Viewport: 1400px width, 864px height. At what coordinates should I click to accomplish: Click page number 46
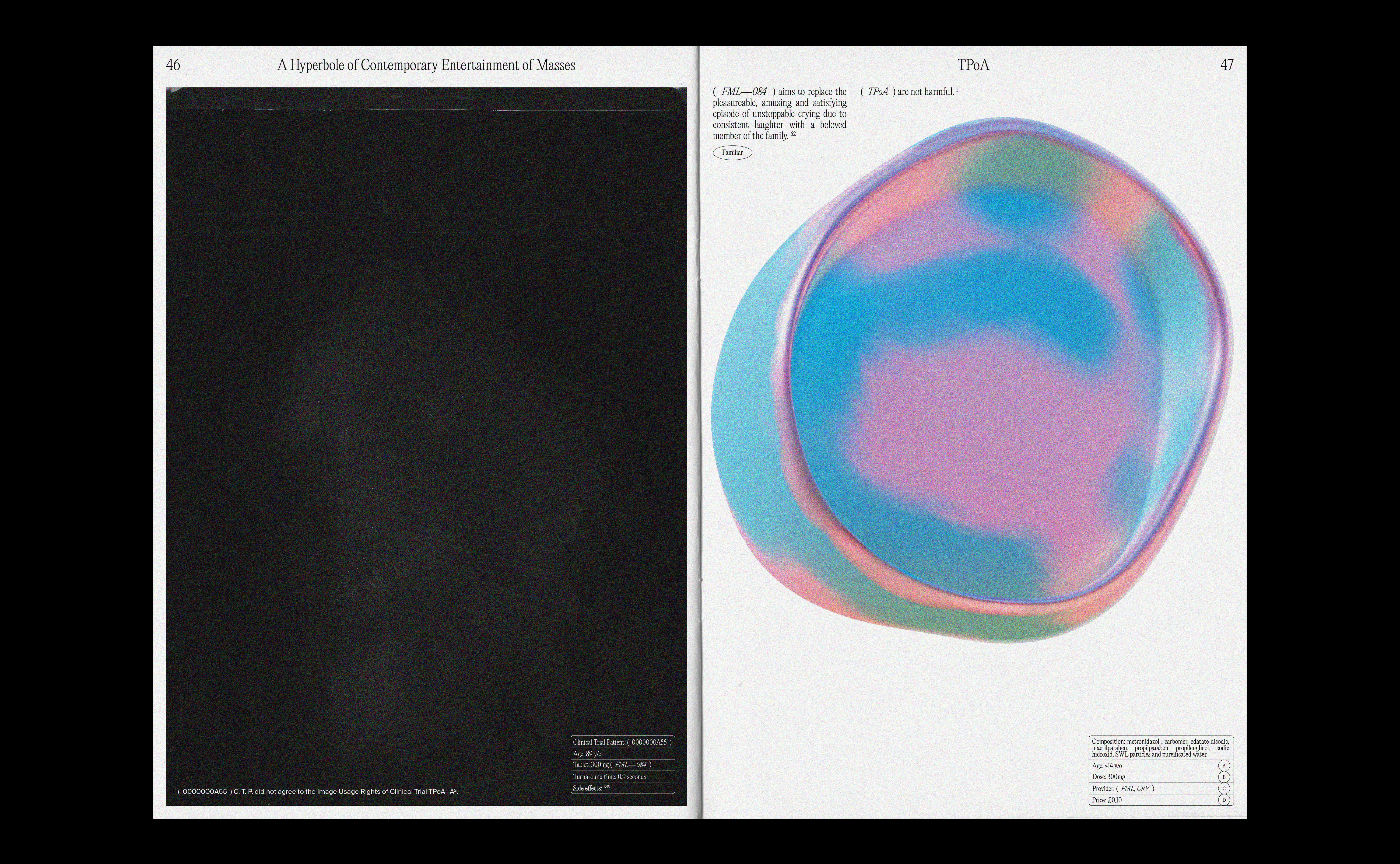172,65
